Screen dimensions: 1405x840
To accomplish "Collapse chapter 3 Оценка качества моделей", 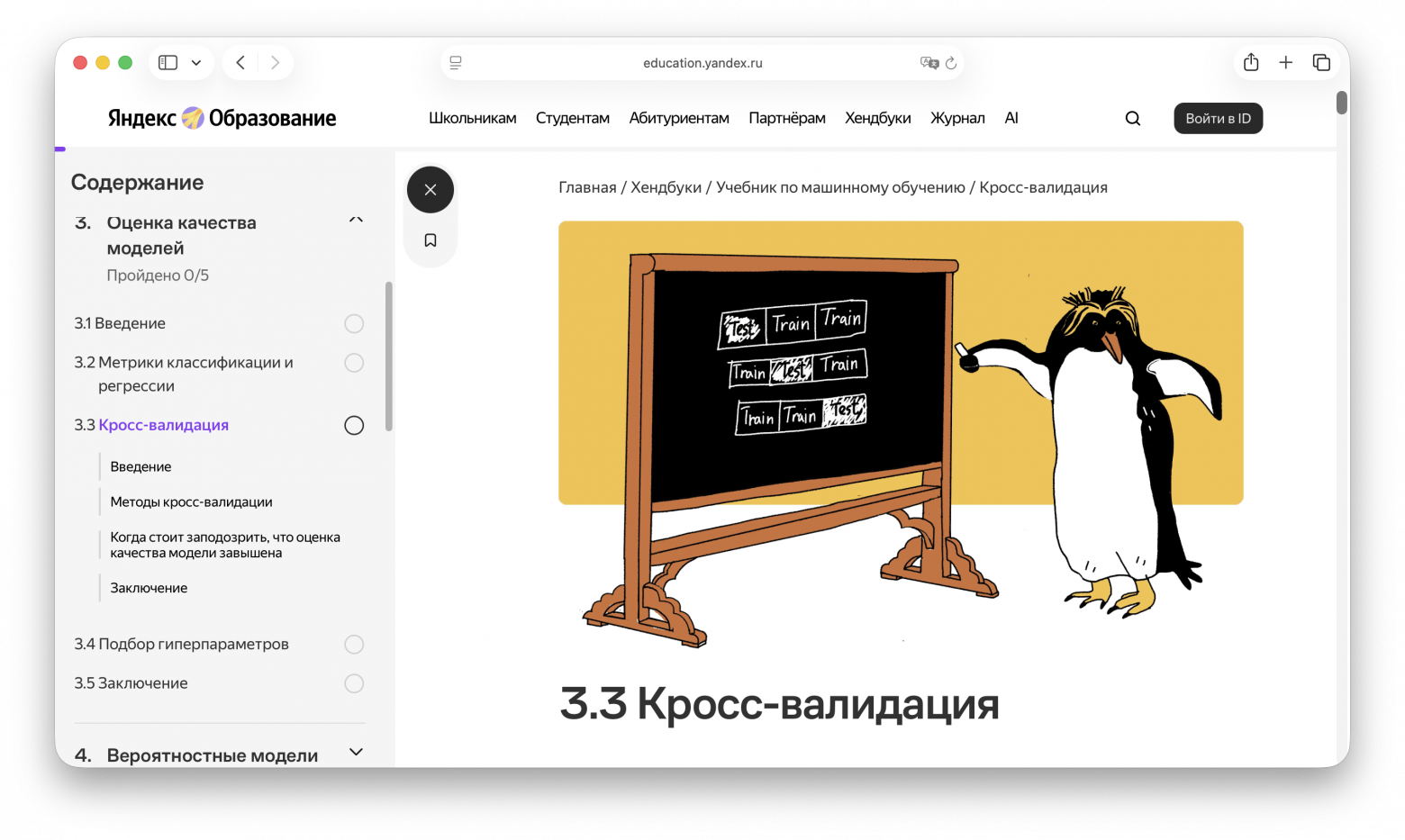I will pos(356,219).
